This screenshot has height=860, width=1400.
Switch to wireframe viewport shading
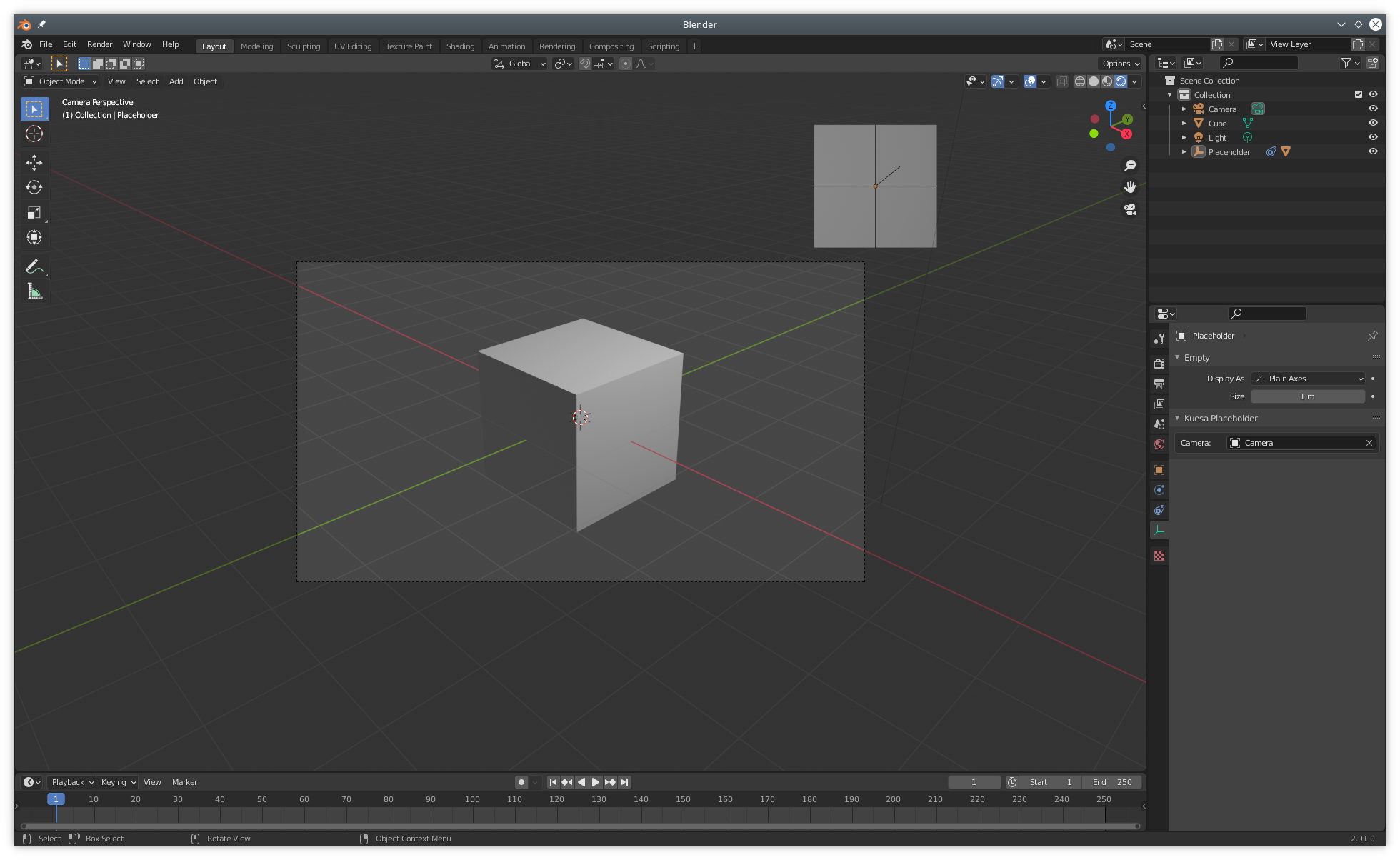[x=1080, y=81]
